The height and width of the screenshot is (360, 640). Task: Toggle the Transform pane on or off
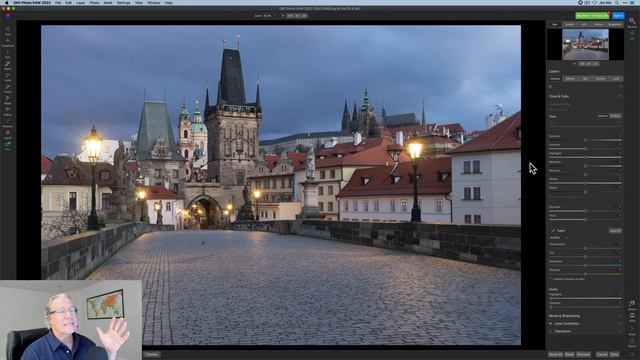coord(551,331)
